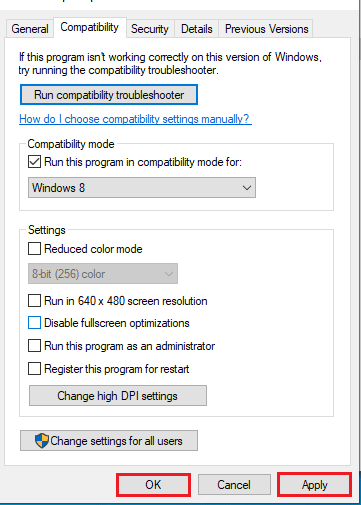Switch to the General tab
The height and width of the screenshot is (505, 361).
click(x=30, y=29)
